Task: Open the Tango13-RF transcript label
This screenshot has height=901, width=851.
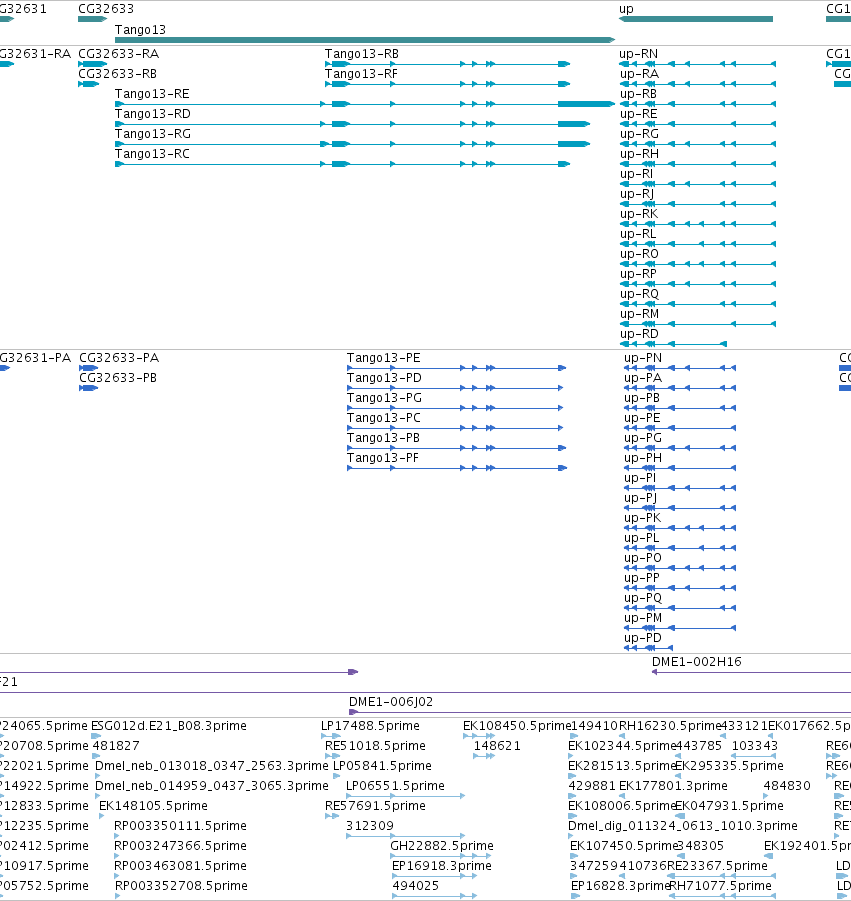Action: point(361,74)
